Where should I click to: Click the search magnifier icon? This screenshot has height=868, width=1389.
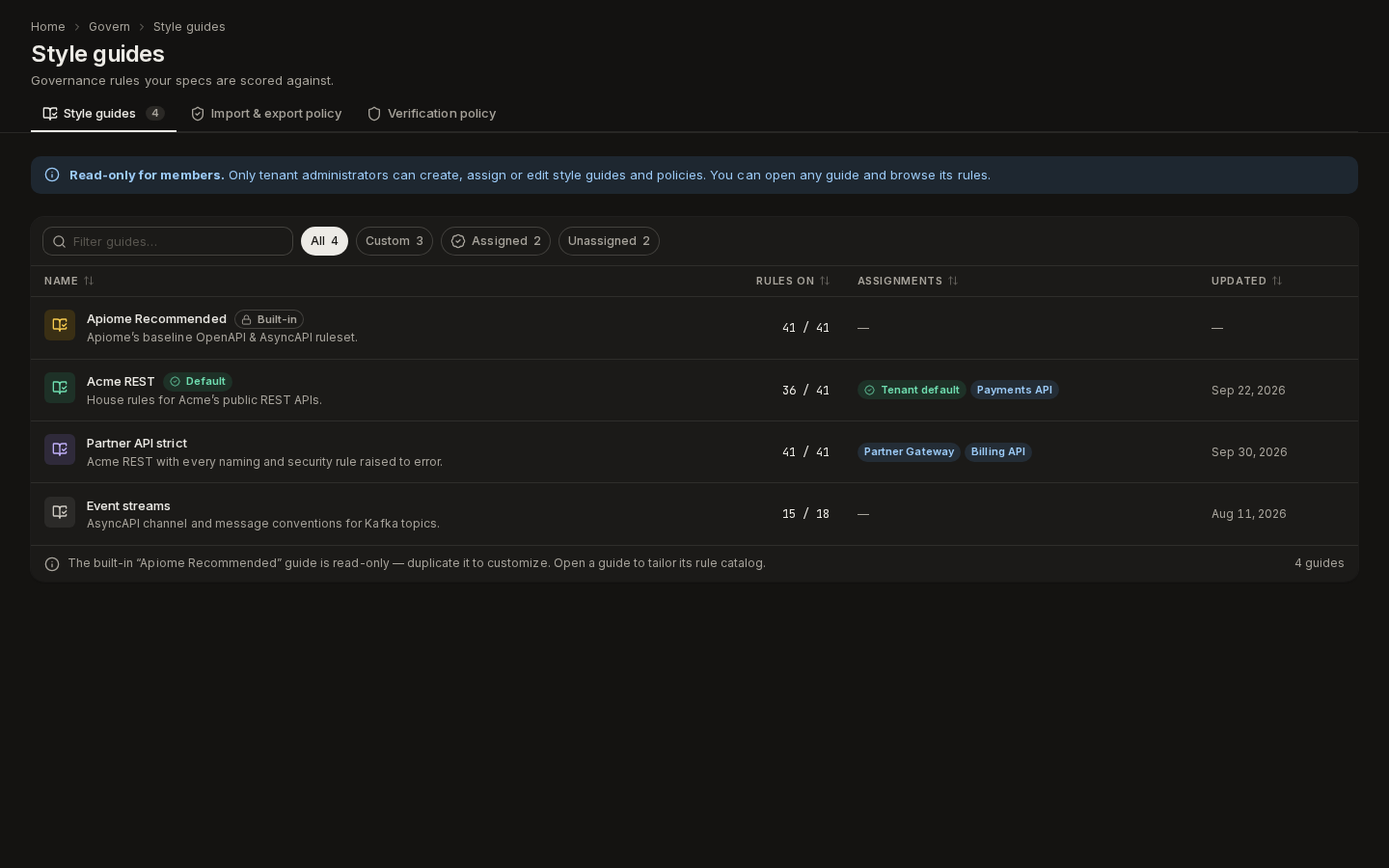coord(60,241)
